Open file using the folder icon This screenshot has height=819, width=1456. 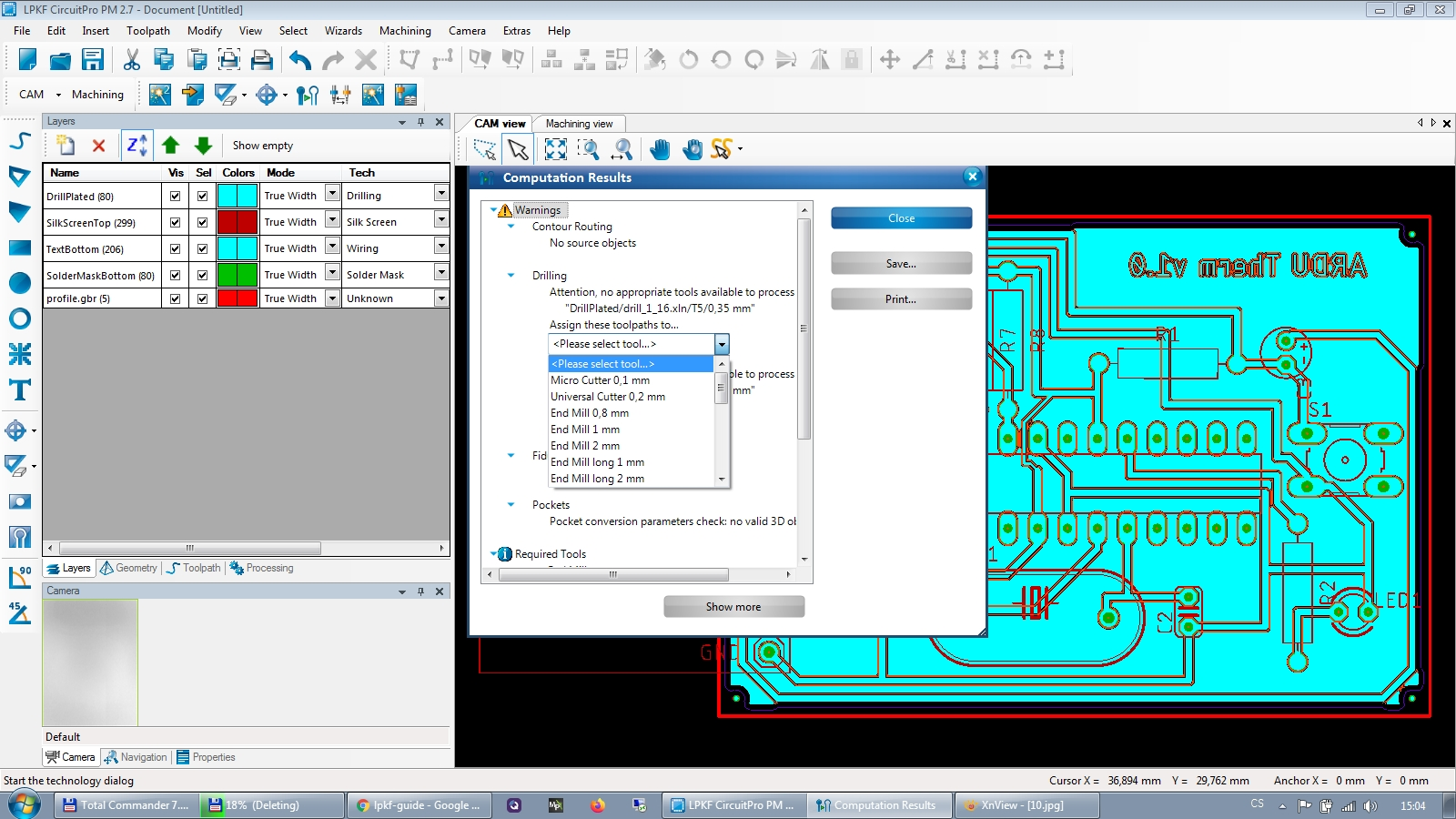(x=60, y=60)
